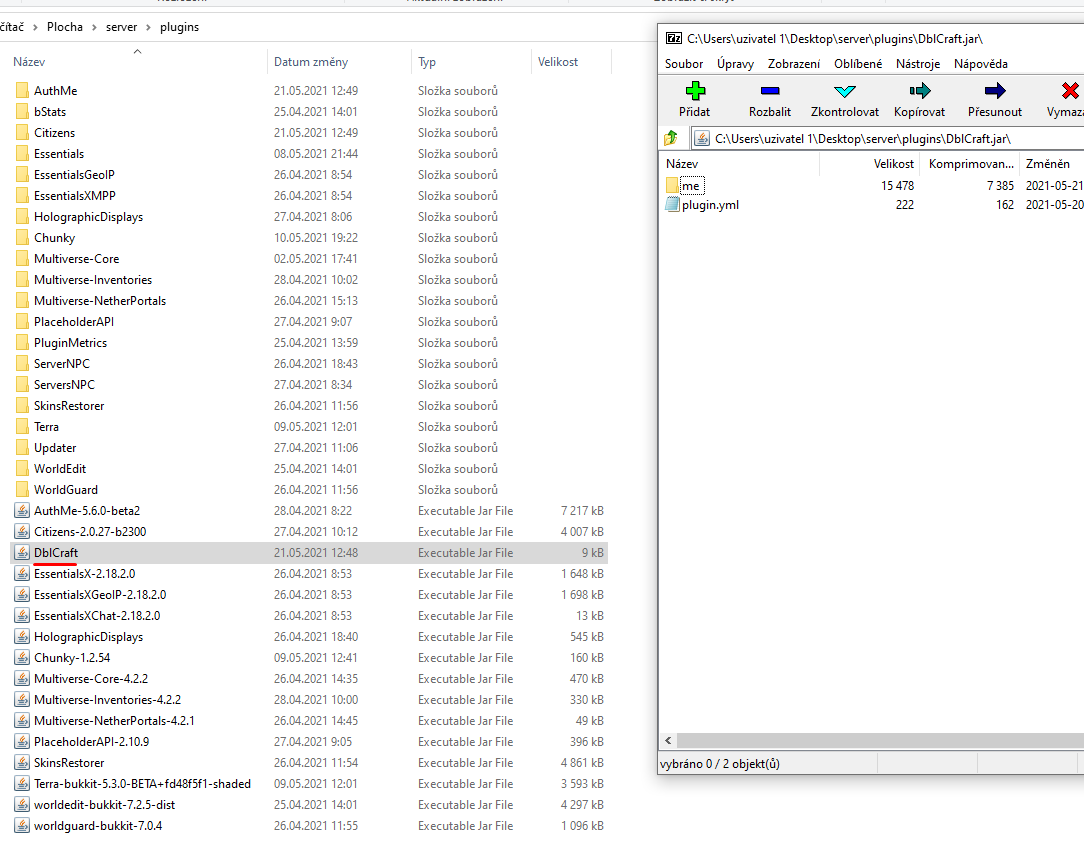
Task: Open the Soubor menu in 7-Zip
Action: point(684,63)
